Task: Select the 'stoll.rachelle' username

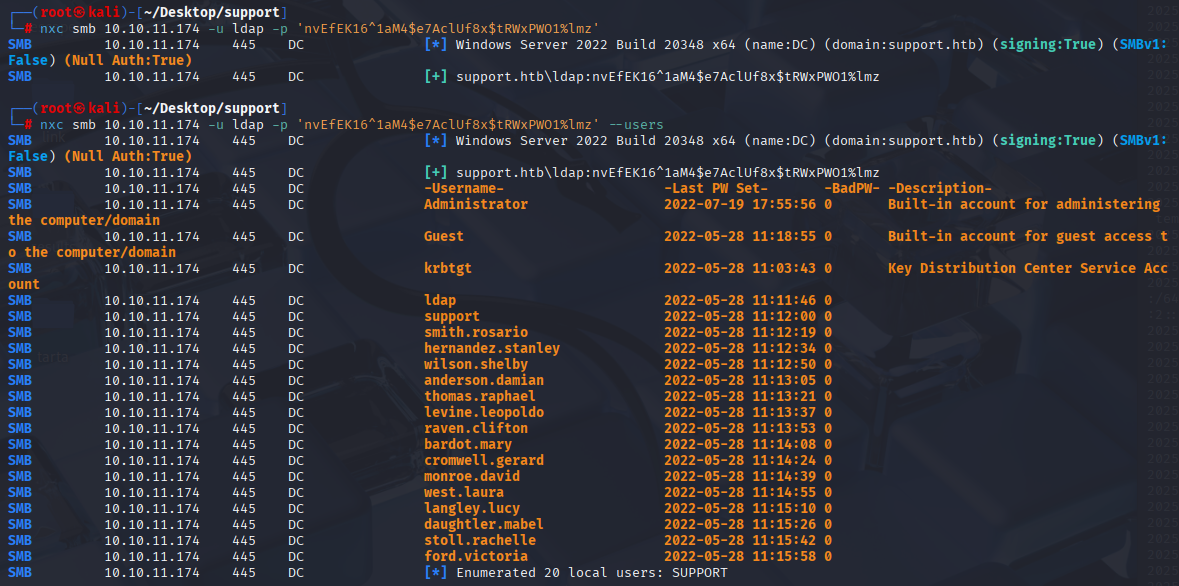Action: point(480,540)
